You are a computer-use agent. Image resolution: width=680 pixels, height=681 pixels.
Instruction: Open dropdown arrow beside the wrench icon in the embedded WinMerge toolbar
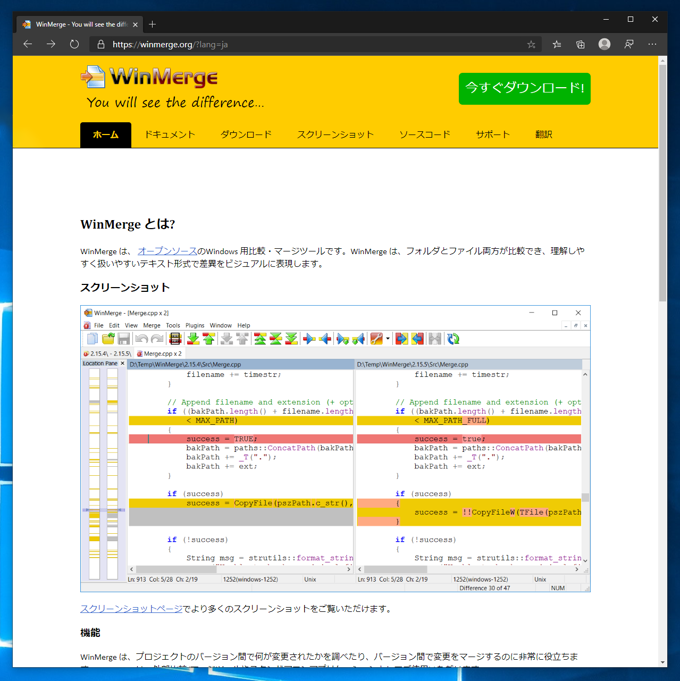coord(388,338)
